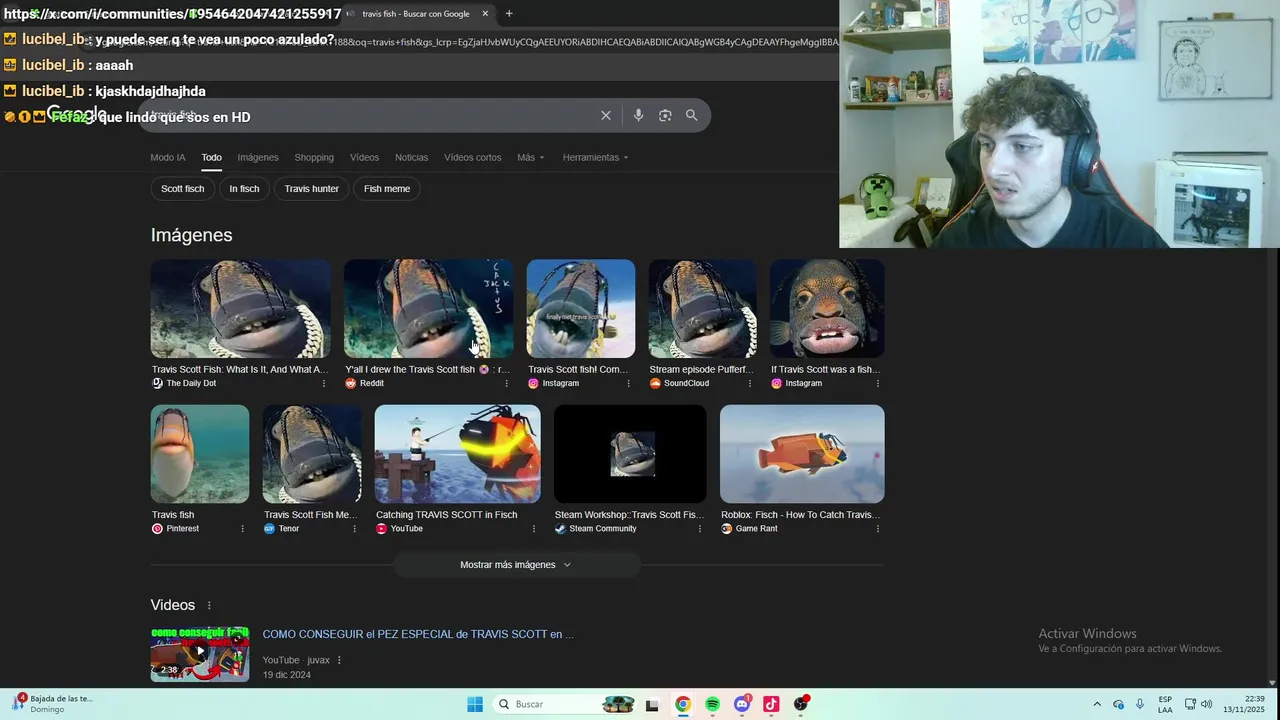Viewport: 1280px width, 720px height.
Task: Open the Reddit 'Y'all I drew' fish image
Action: point(429,309)
